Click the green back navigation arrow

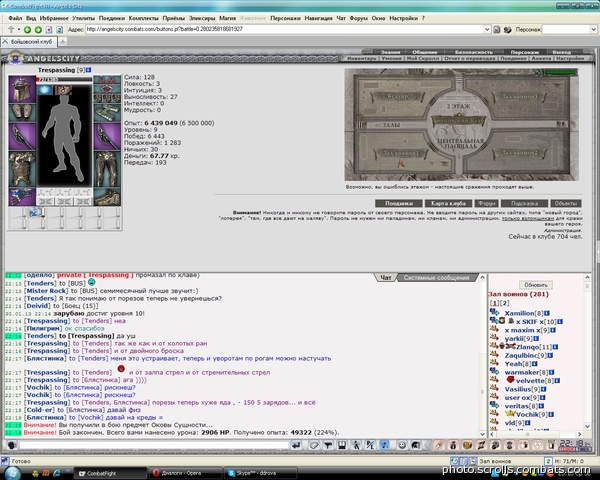click(27, 29)
